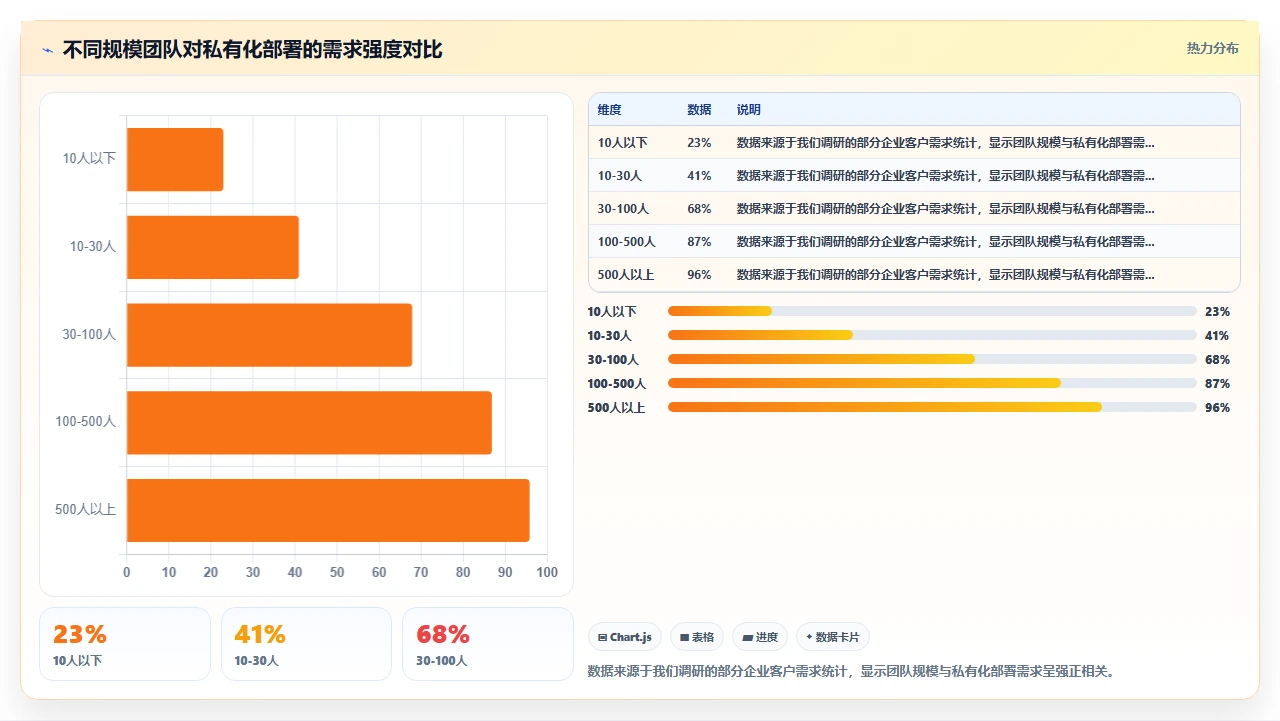Click the 500人以上 y-axis label on the chart

86,510
